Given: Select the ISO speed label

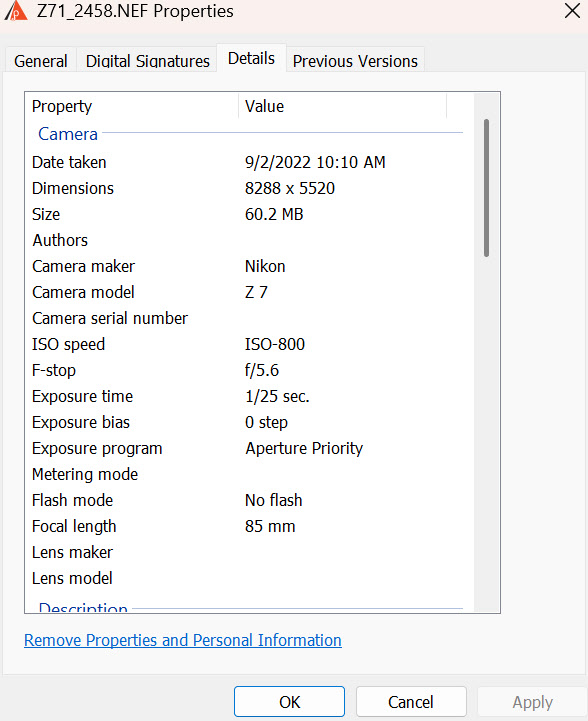Looking at the screenshot, I should 69,344.
